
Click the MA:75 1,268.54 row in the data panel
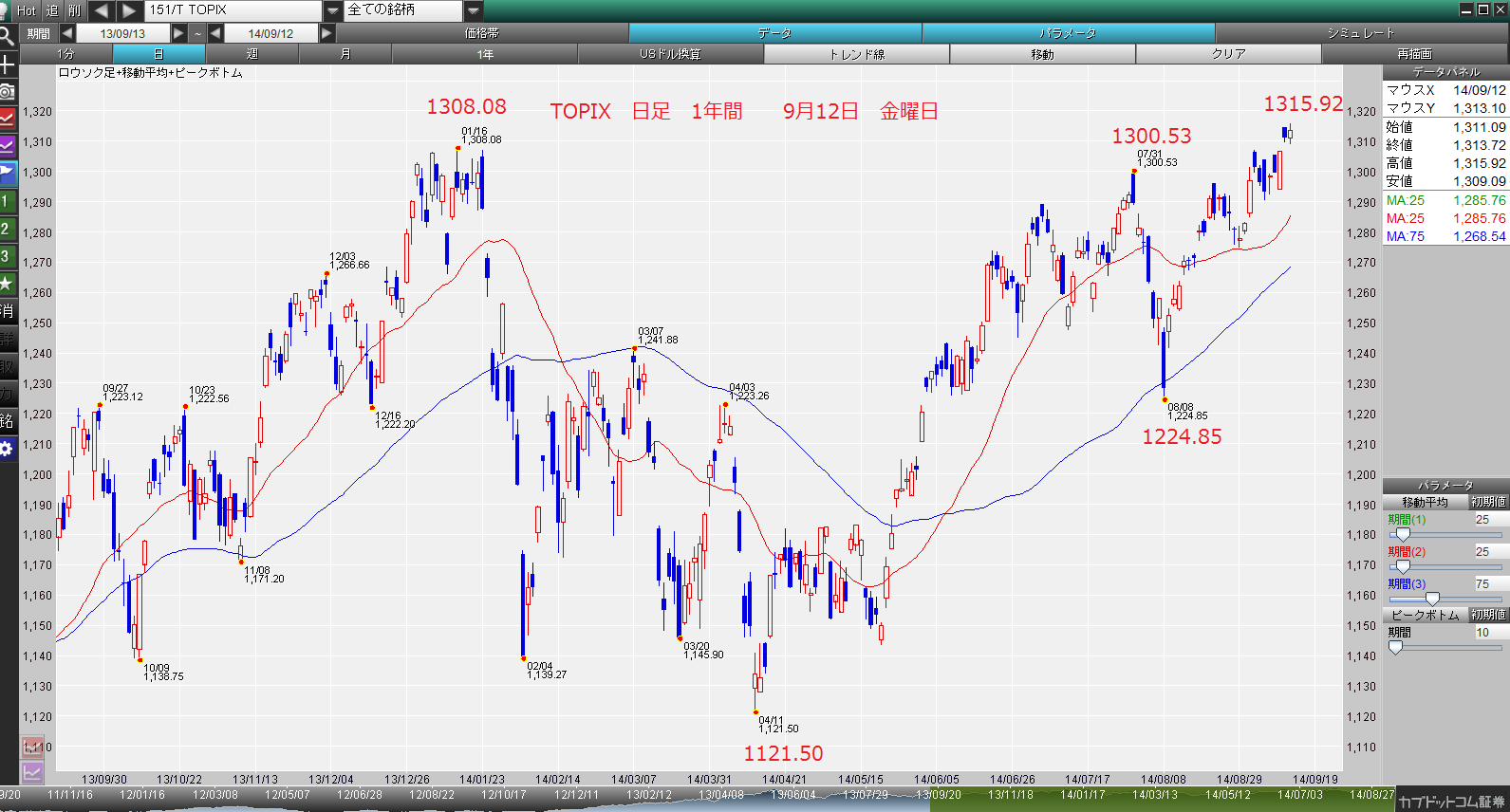click(x=1445, y=236)
